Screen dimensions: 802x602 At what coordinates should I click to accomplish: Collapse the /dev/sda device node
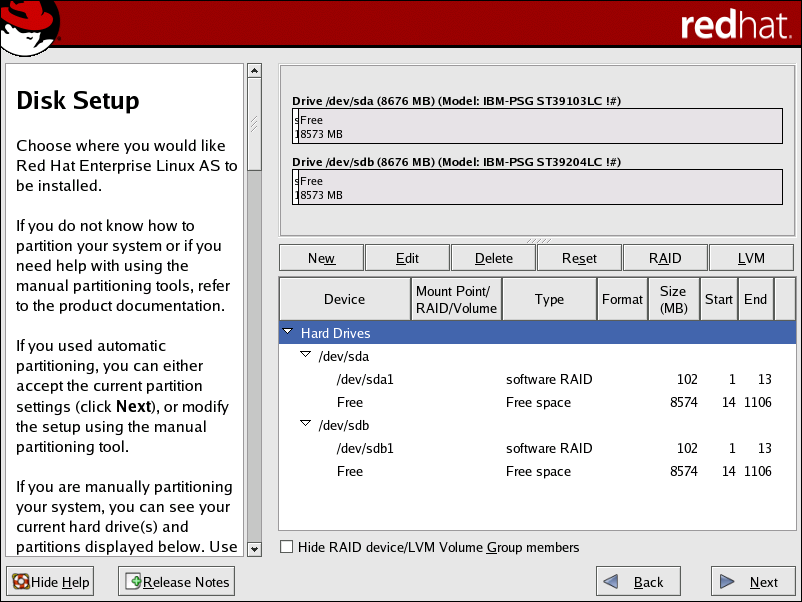point(305,355)
